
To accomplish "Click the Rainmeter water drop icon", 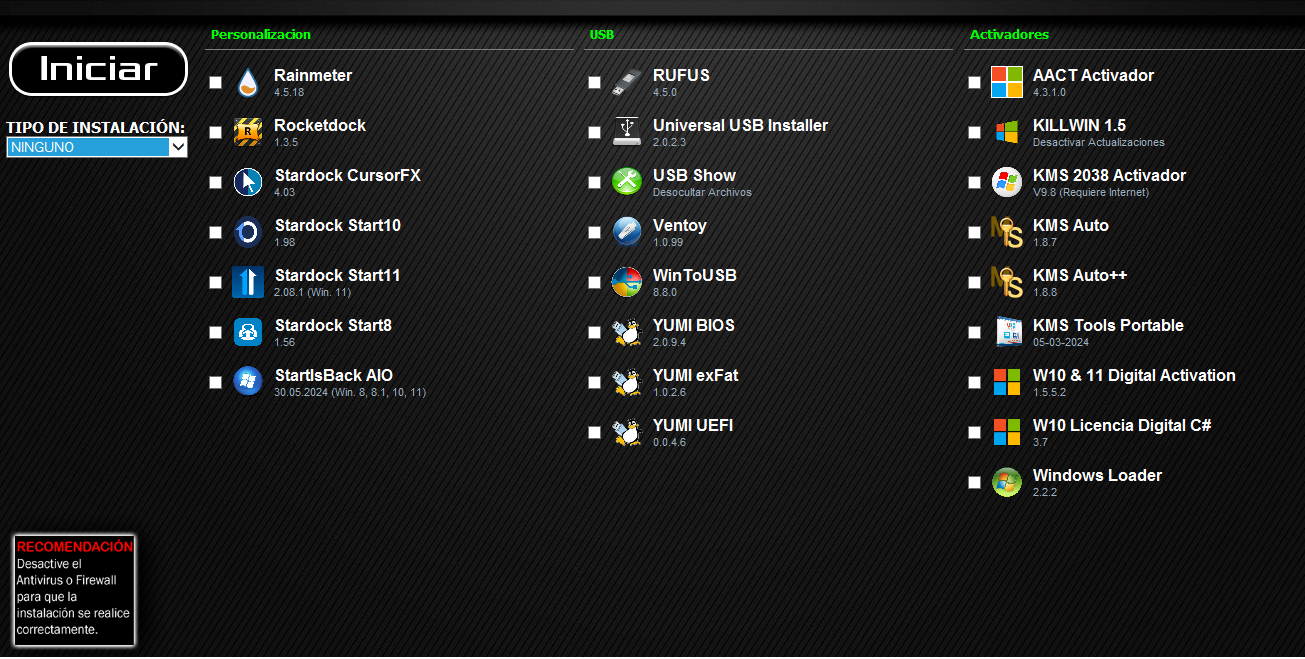I will (247, 82).
